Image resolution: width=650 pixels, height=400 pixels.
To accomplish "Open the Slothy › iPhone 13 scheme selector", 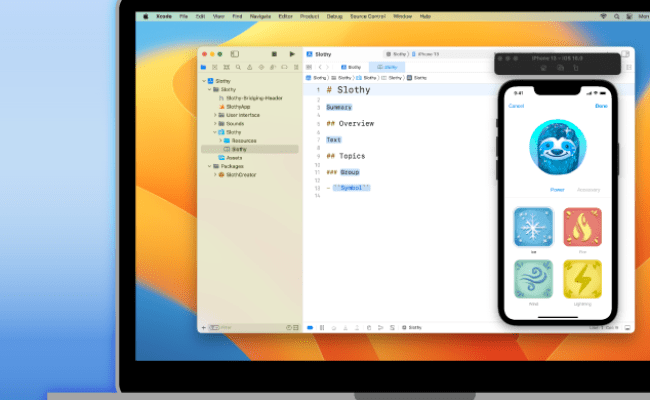I will coord(412,54).
